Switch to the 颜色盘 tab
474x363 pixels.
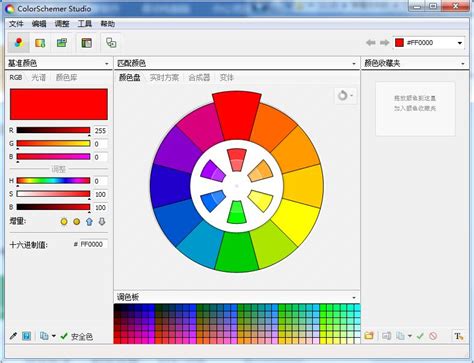pyautogui.click(x=129, y=77)
